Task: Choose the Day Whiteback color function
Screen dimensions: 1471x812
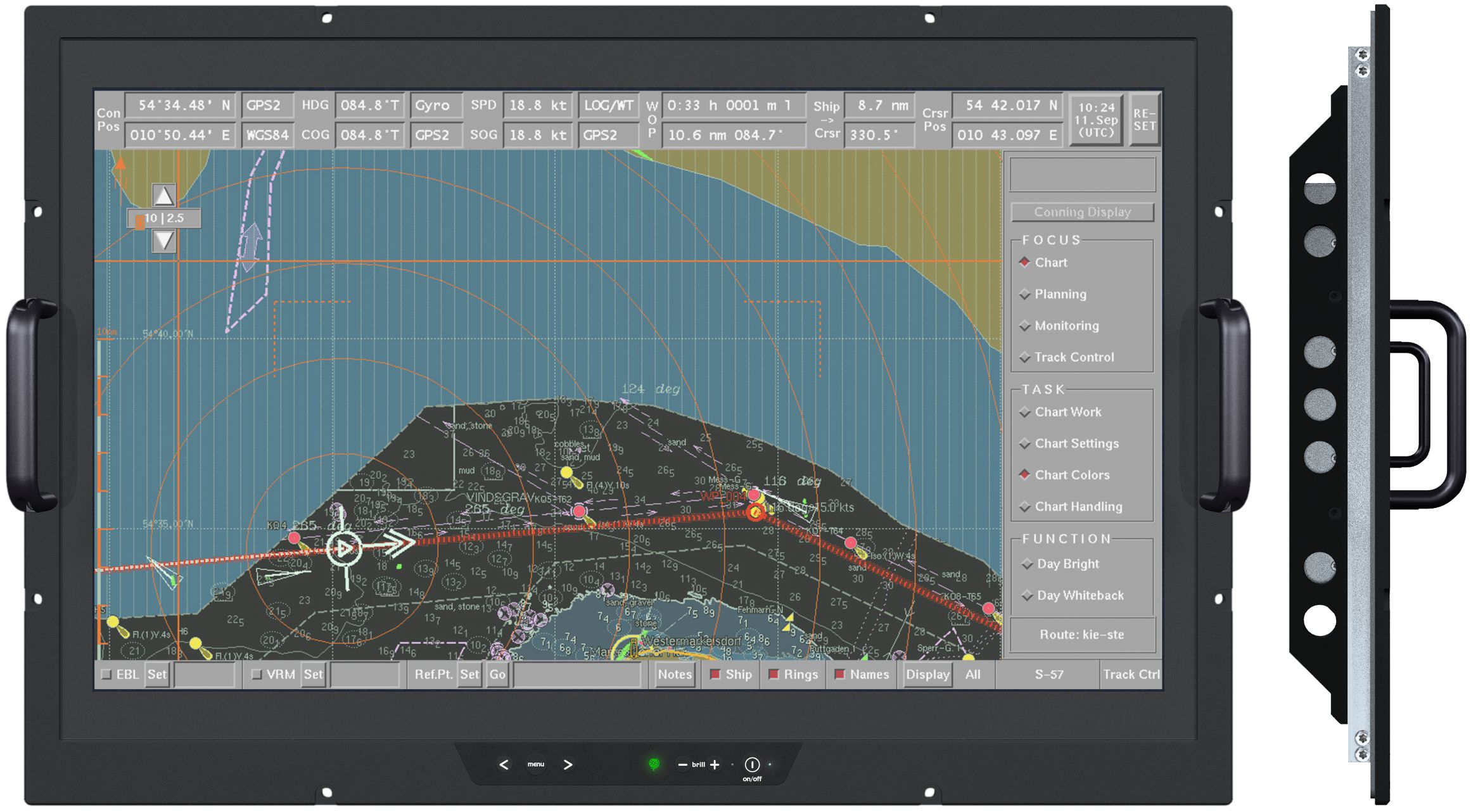Action: click(x=1073, y=595)
